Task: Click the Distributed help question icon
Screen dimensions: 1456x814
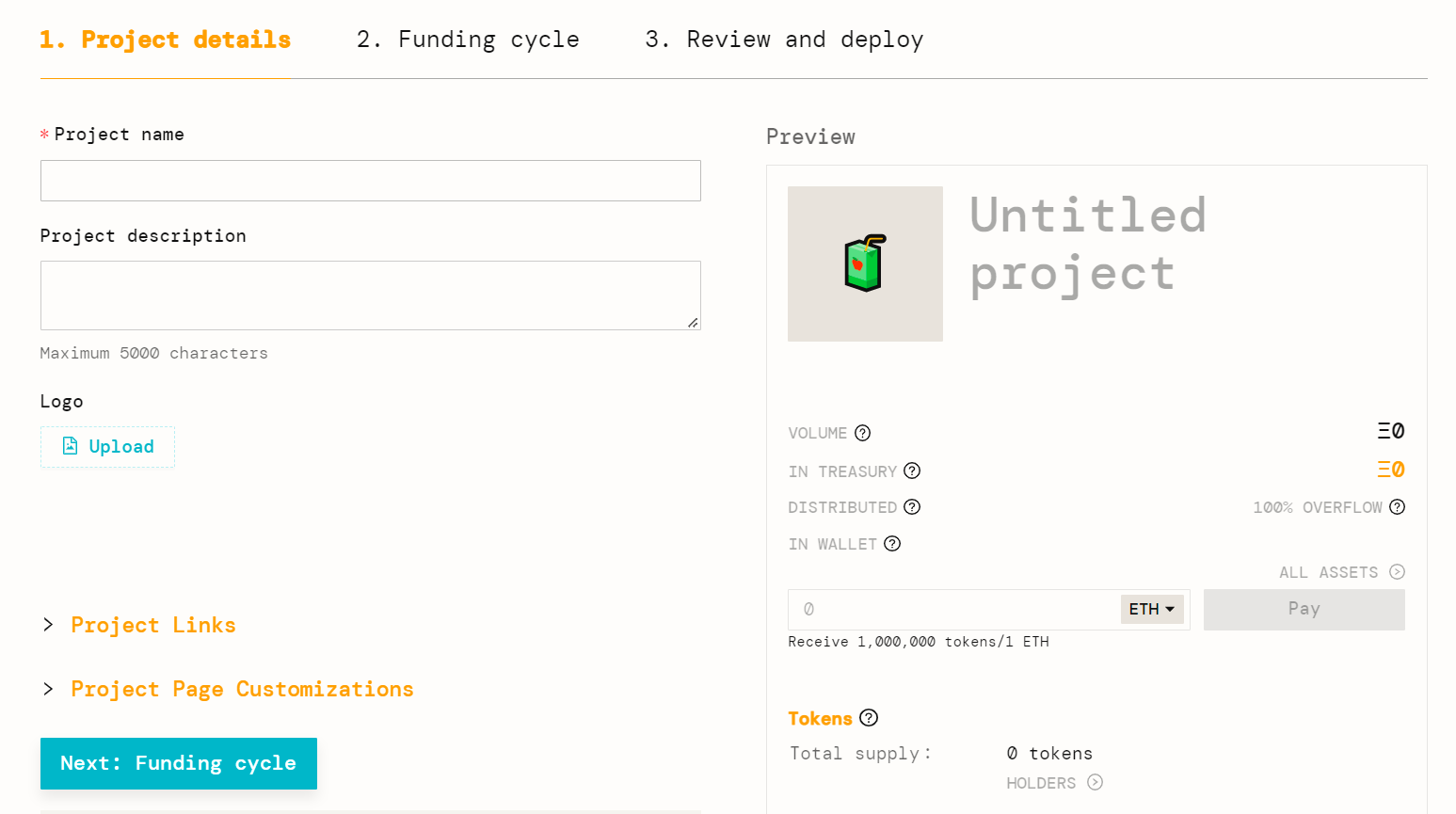Action: tap(912, 507)
